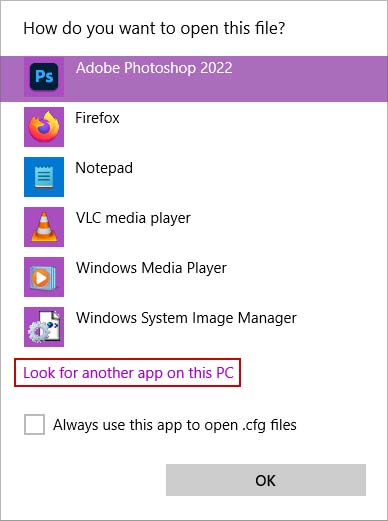Viewport: 388px width, 521px height.
Task: Click the VLC traffic cone icon
Action: [44, 227]
